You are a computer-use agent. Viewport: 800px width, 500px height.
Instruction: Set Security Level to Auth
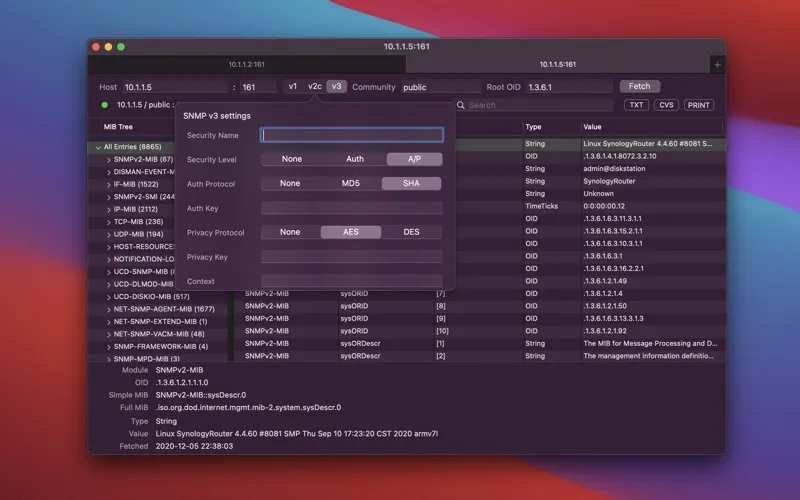click(355, 159)
